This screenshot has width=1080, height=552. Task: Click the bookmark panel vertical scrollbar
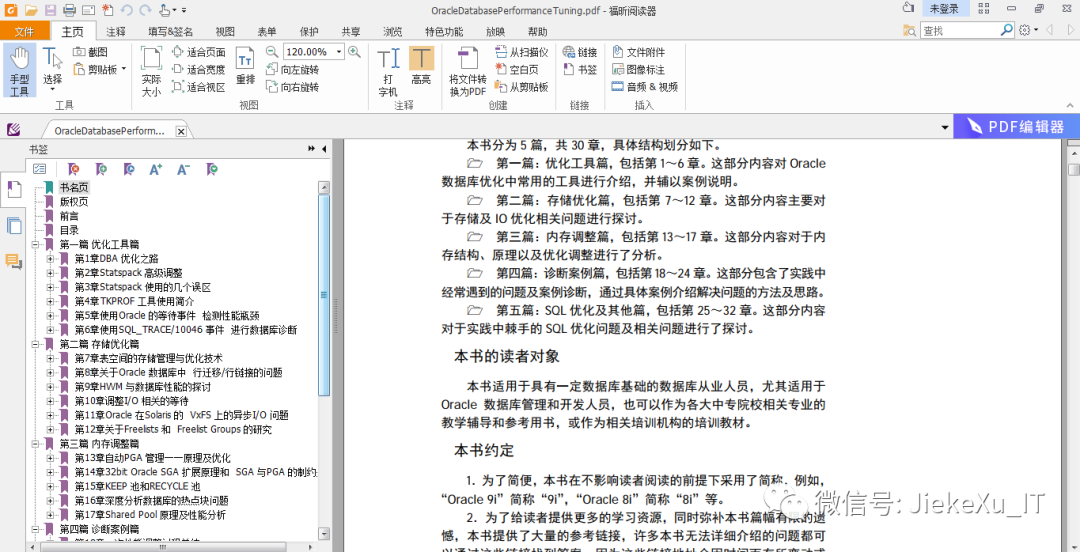(324, 300)
